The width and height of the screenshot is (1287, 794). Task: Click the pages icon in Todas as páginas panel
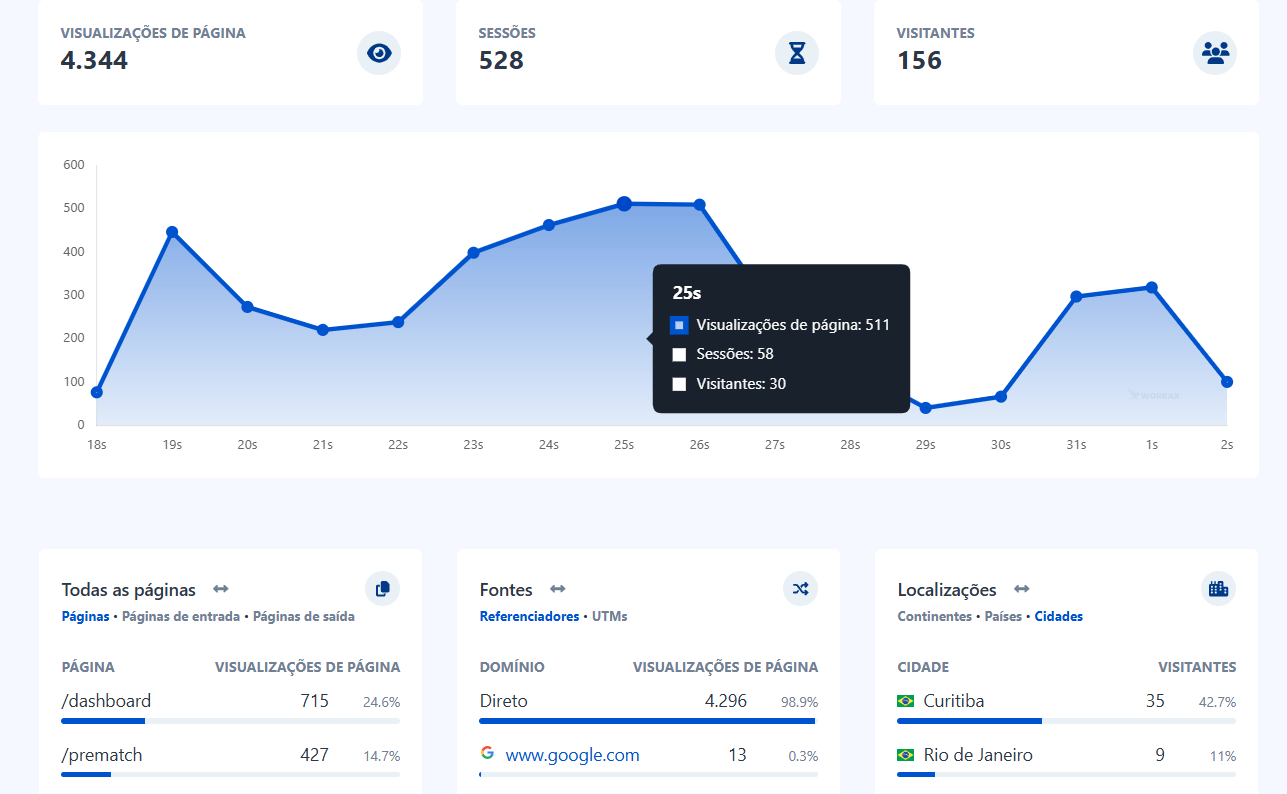pyautogui.click(x=382, y=589)
